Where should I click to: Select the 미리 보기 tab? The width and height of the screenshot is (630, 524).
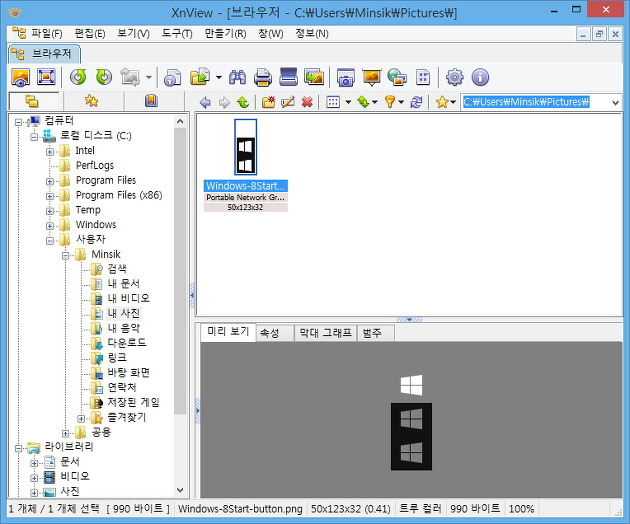point(228,332)
